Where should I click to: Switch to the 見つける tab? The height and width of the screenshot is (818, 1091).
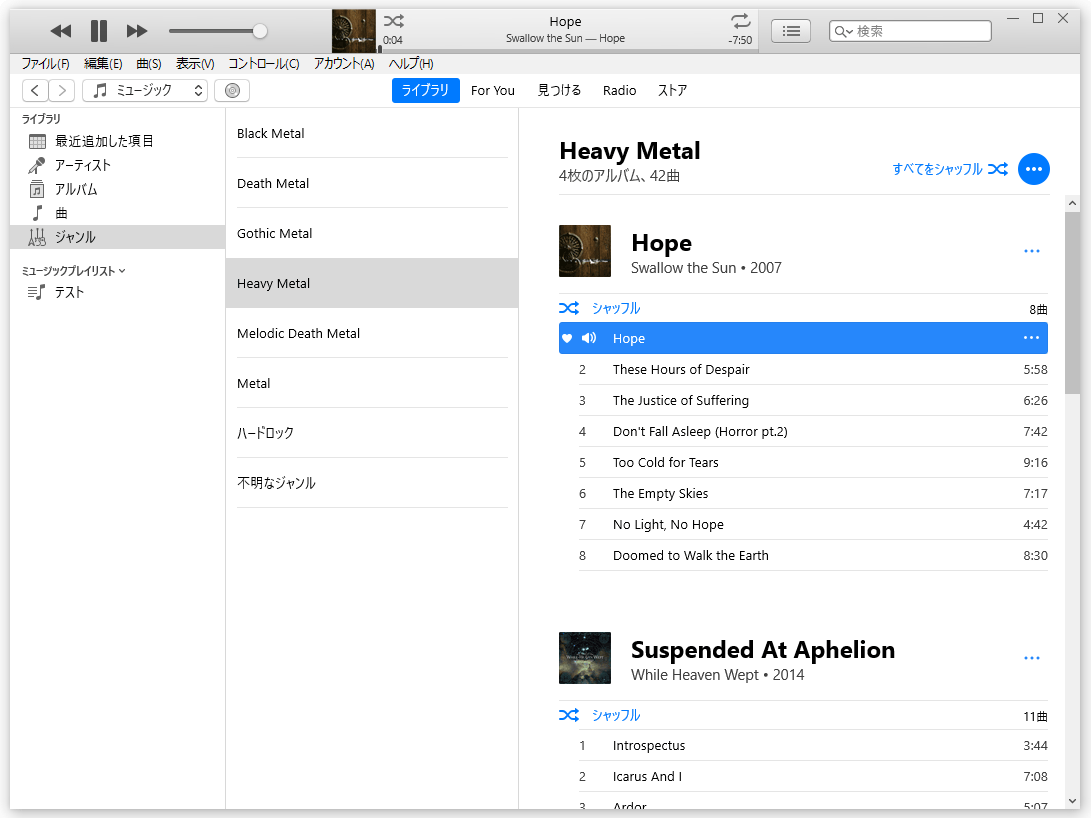[x=559, y=90]
